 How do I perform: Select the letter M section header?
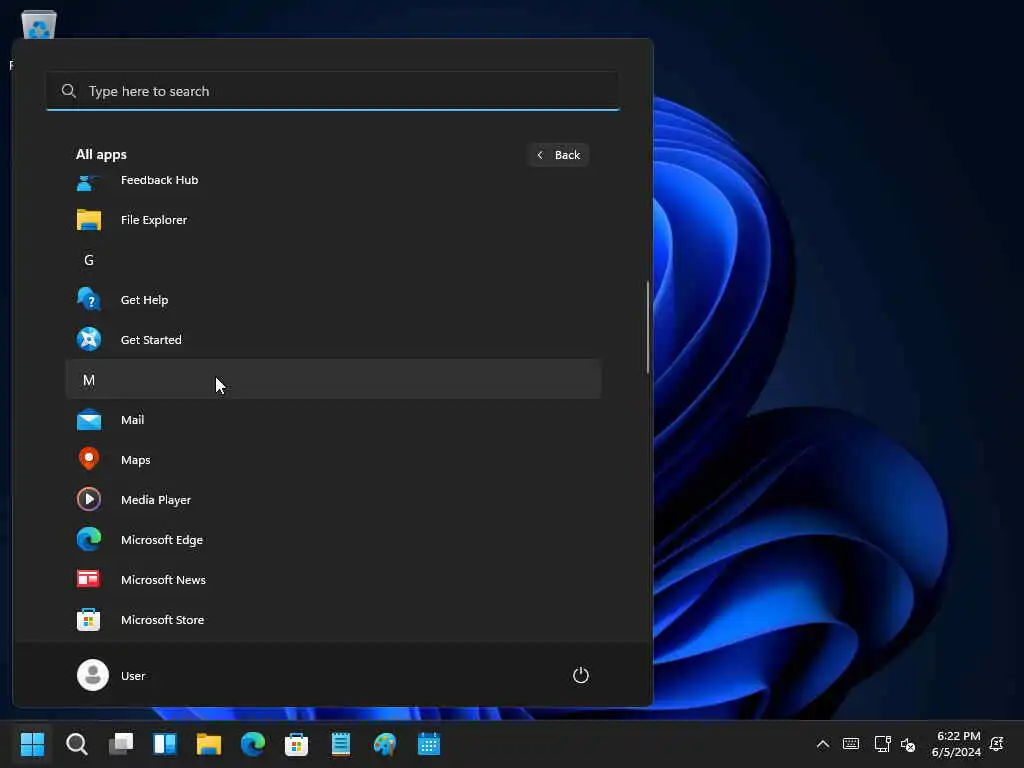click(333, 379)
